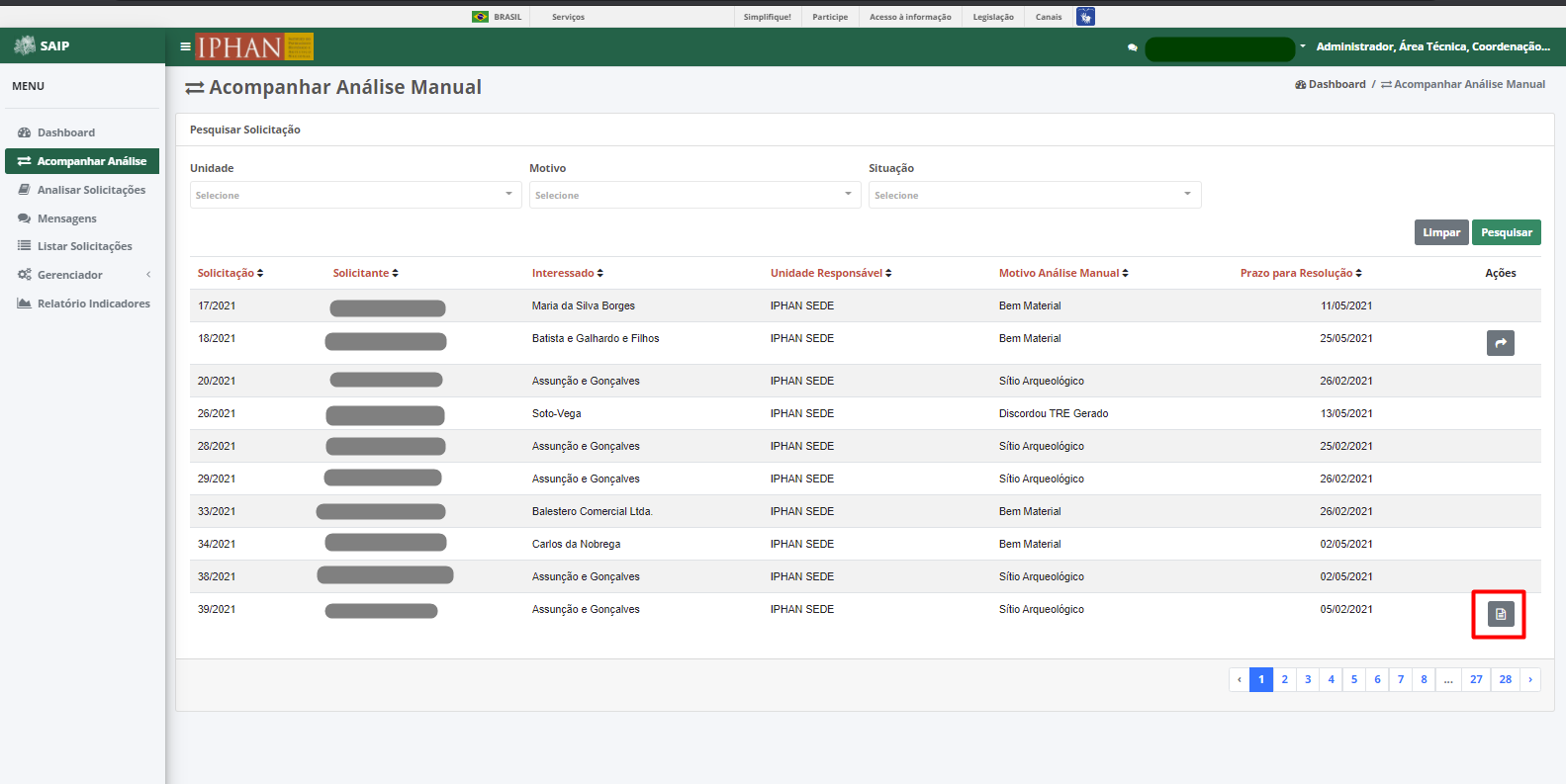
Task: Go to pagination page 4
Action: click(1331, 679)
